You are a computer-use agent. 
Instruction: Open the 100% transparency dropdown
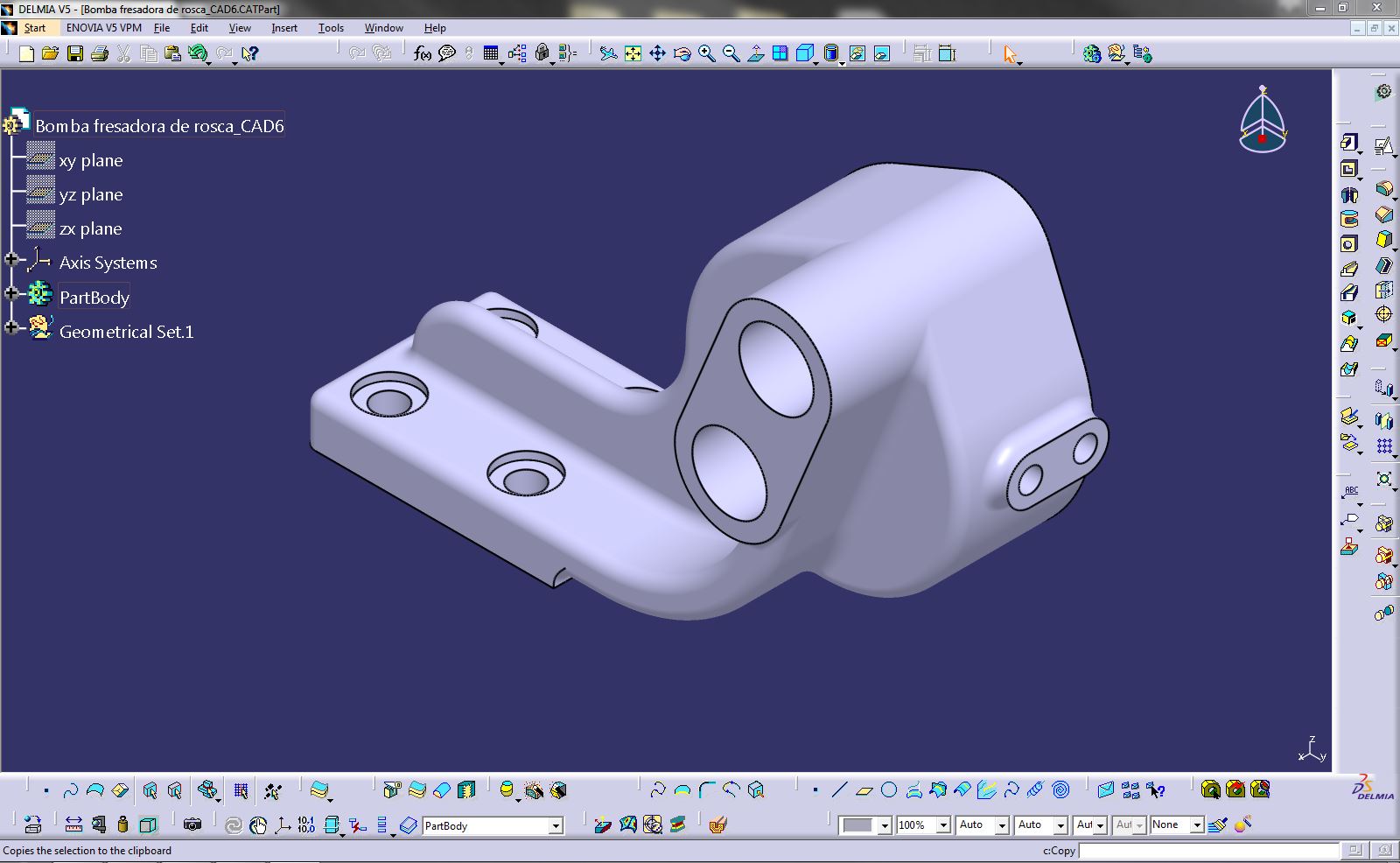coord(943,825)
